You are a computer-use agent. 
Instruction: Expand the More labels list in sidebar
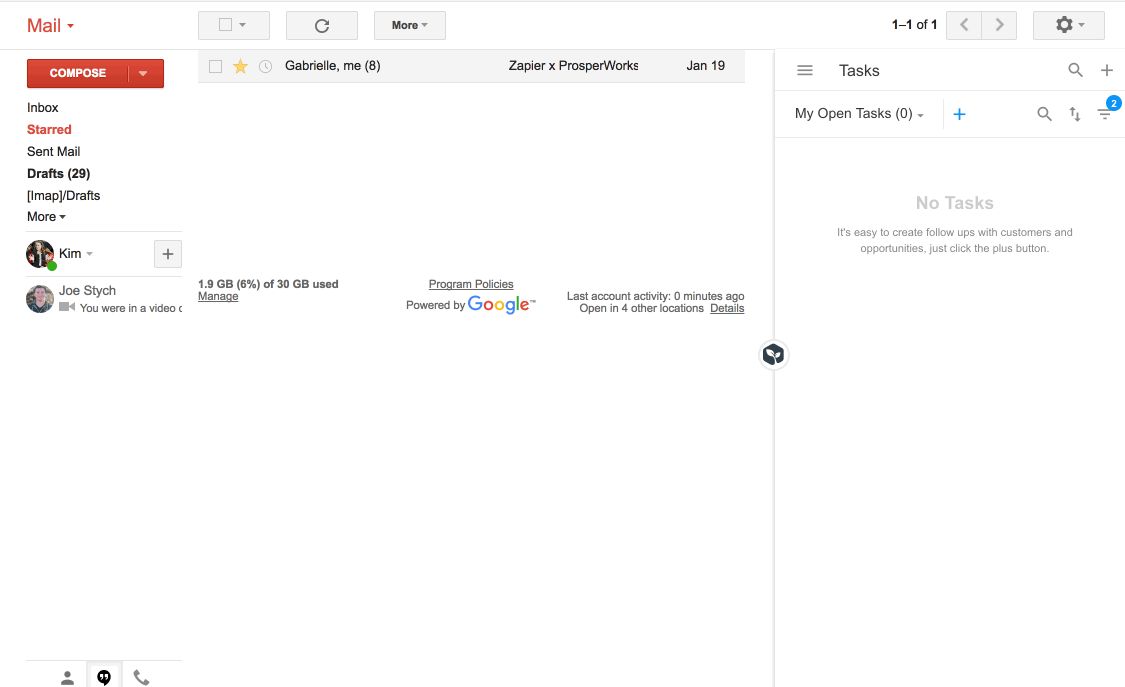(46, 217)
